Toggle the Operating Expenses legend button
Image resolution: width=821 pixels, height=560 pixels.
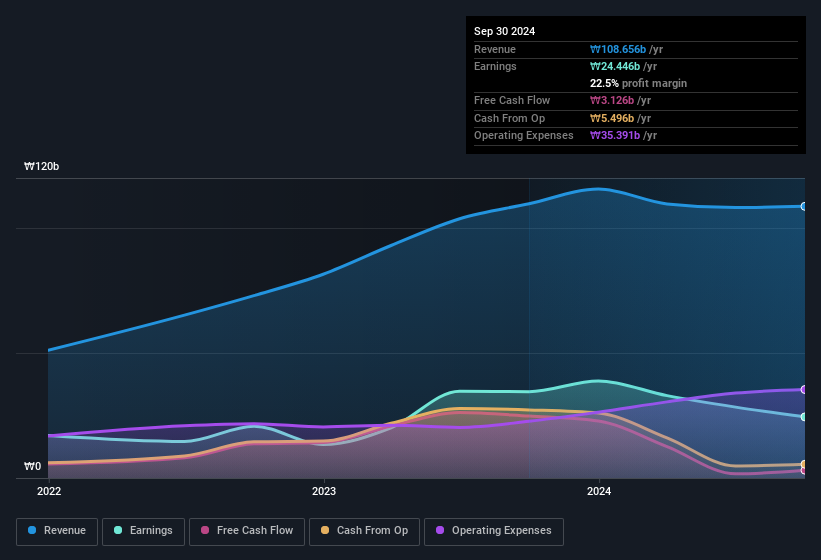tap(494, 531)
